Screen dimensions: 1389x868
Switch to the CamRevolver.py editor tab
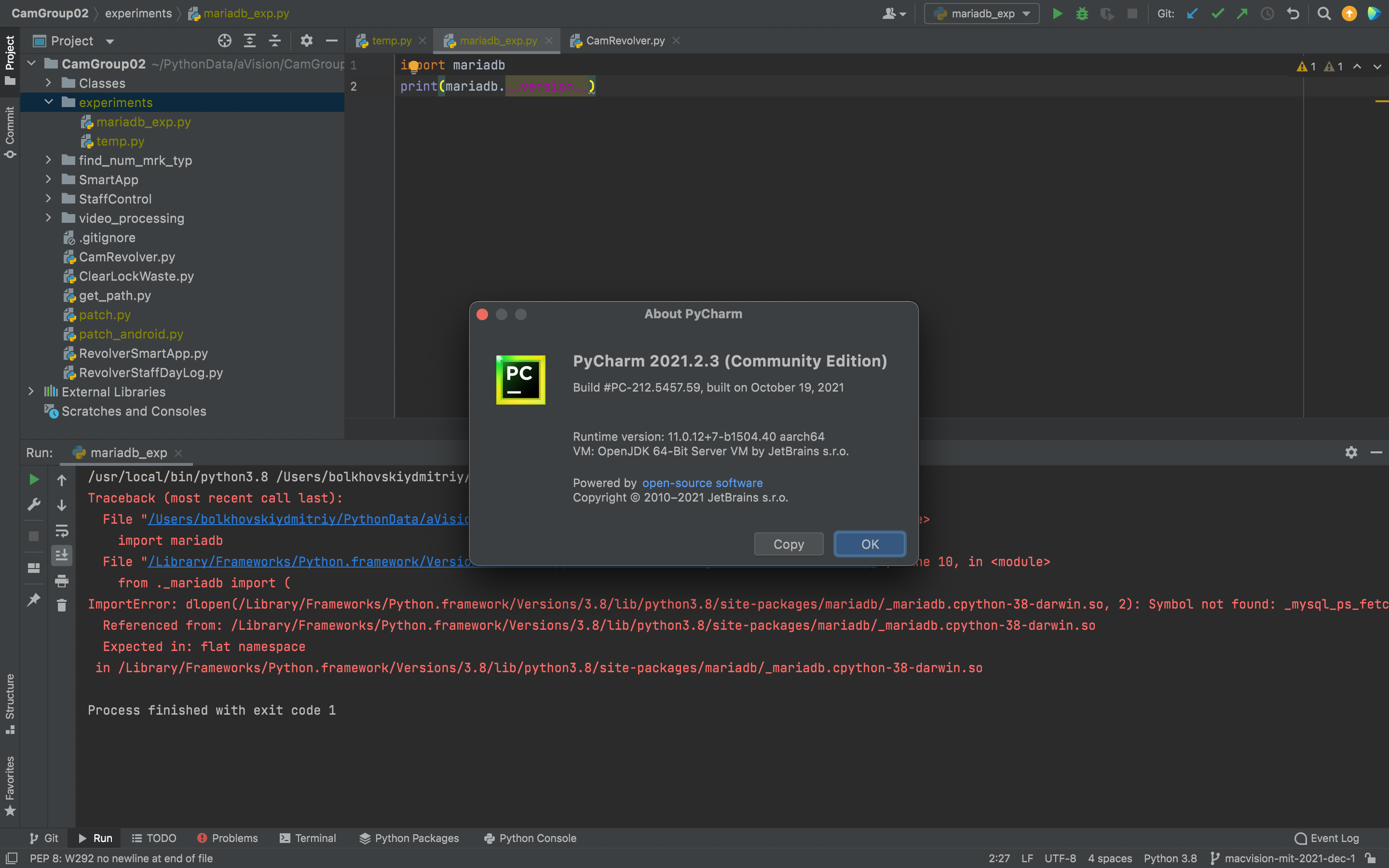tap(625, 41)
